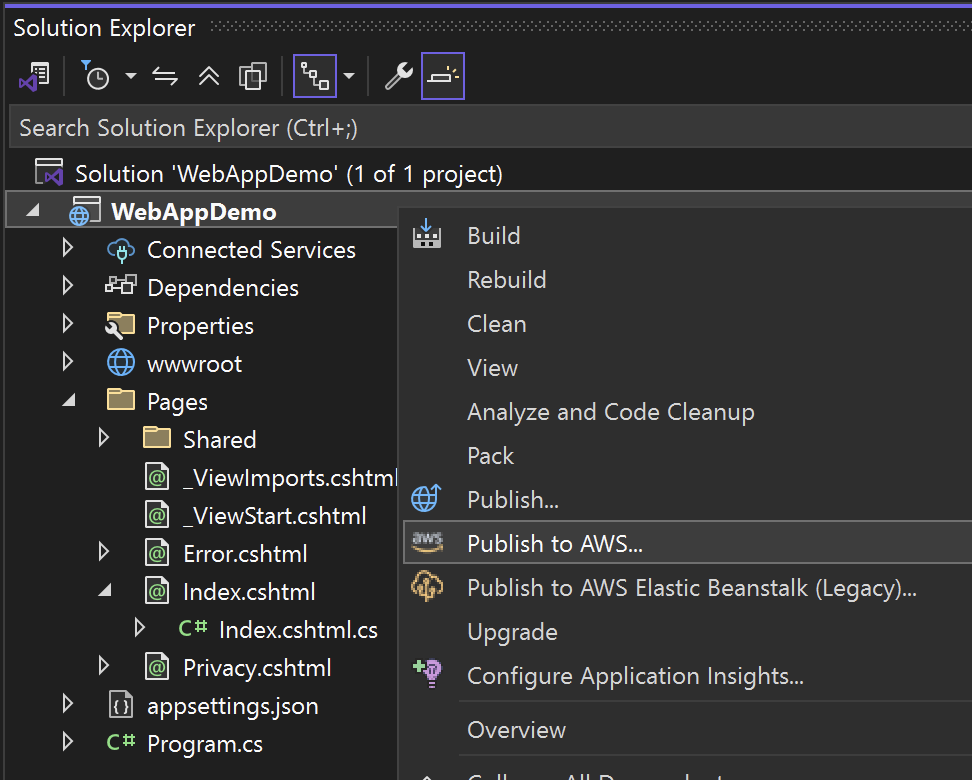Viewport: 972px width, 780px height.
Task: Select Solution 'WebAppDemo' node
Action: 288,174
